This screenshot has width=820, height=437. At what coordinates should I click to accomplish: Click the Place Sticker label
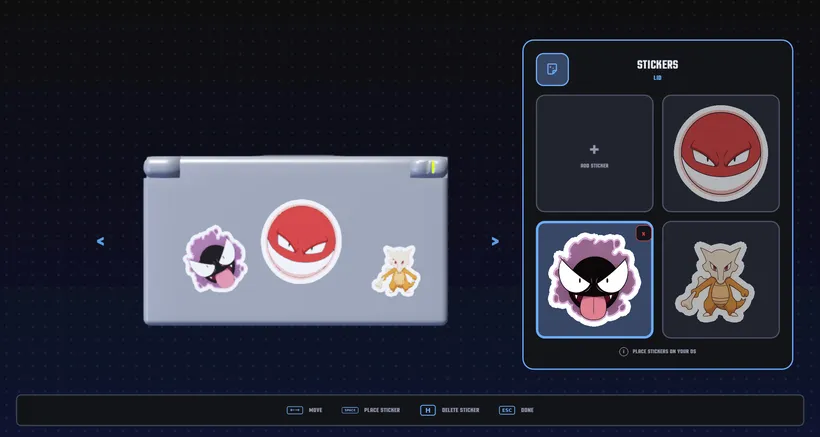[382, 410]
